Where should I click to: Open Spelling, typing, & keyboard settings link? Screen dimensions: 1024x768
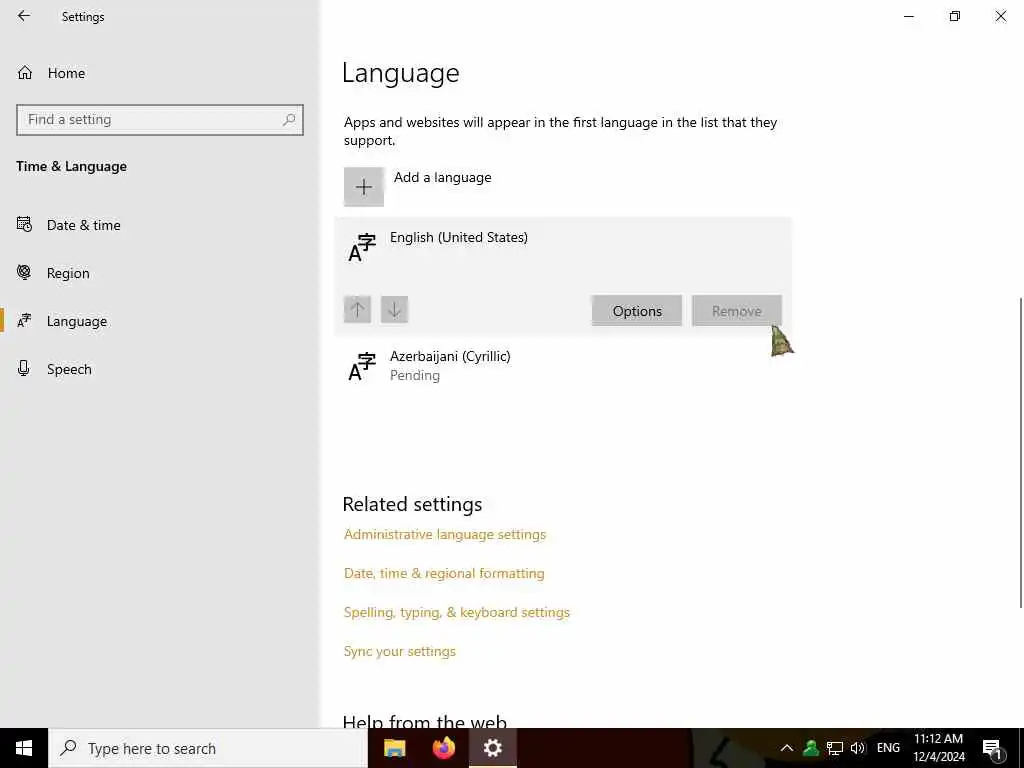click(x=456, y=613)
